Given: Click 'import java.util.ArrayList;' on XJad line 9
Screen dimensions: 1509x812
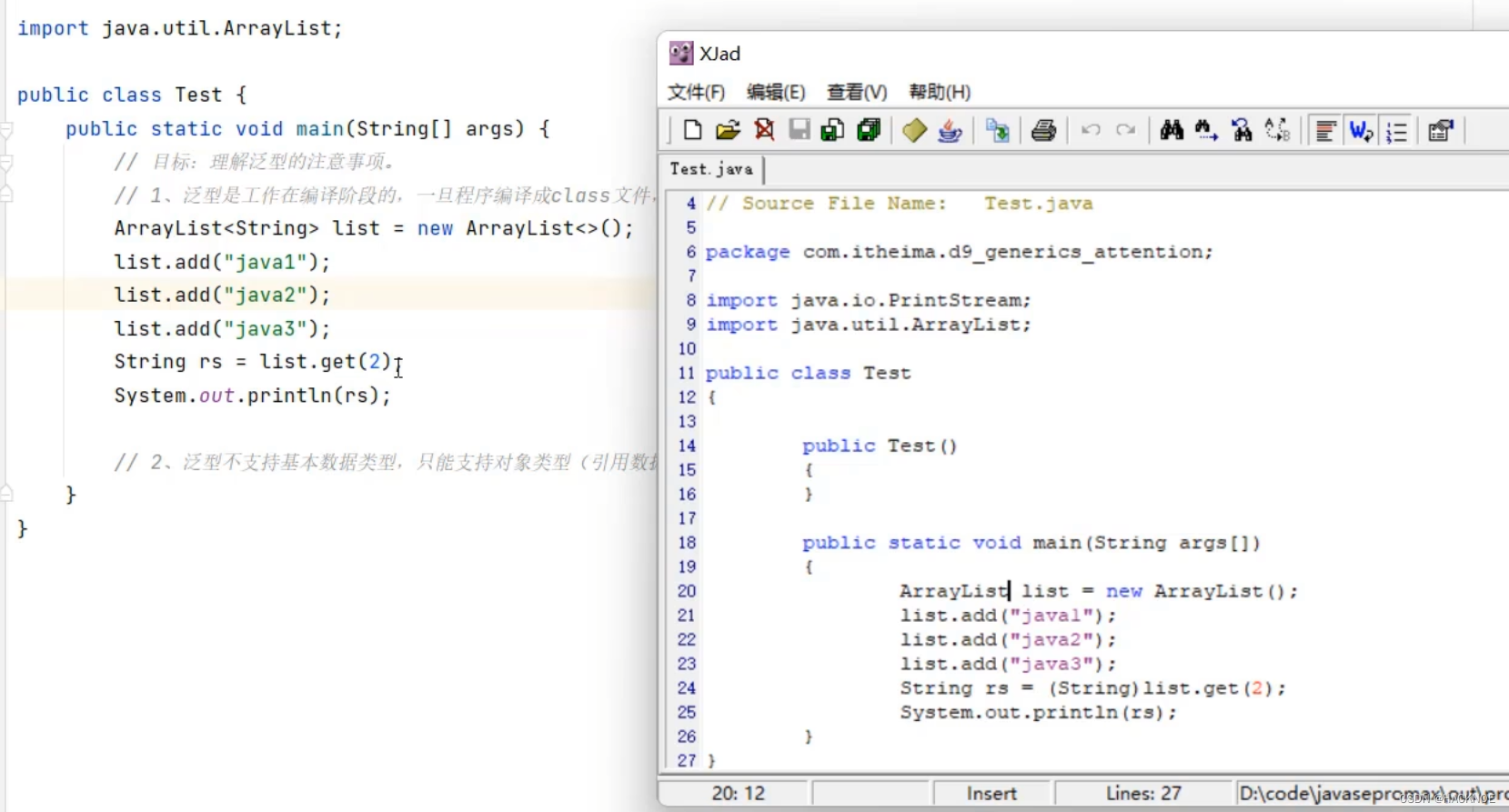Looking at the screenshot, I should point(869,325).
